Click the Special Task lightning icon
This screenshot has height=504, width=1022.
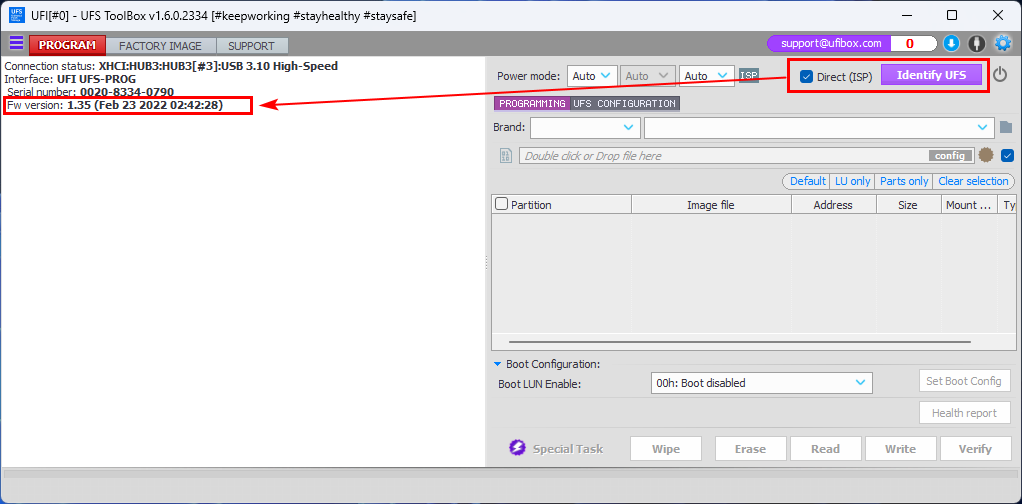pos(518,449)
